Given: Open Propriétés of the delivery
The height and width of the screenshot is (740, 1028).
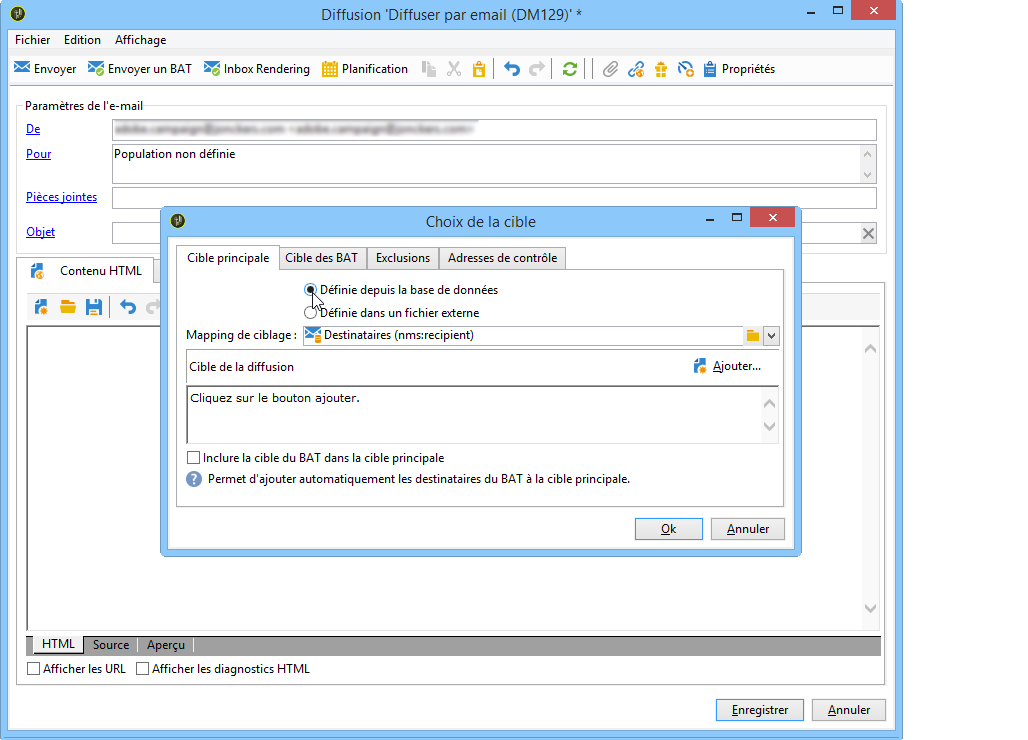Looking at the screenshot, I should point(739,69).
